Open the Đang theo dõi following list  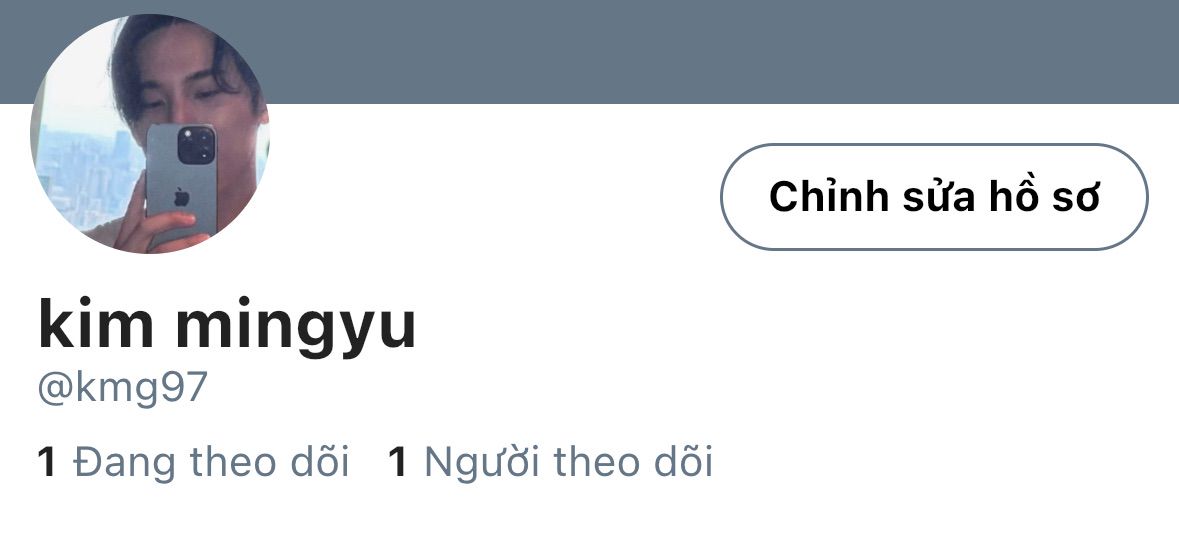tap(193, 462)
